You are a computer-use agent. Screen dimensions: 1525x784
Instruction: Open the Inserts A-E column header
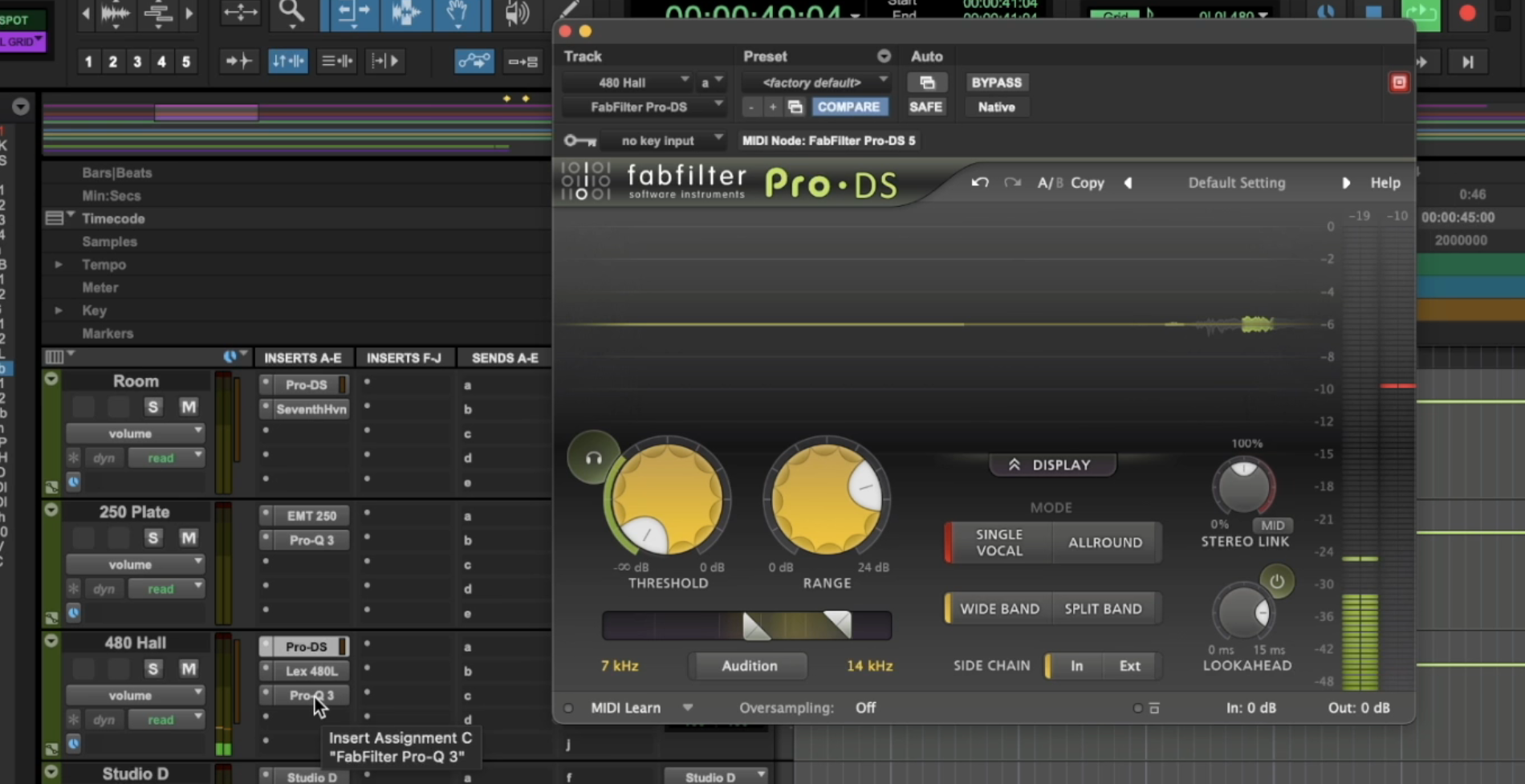pyautogui.click(x=303, y=358)
